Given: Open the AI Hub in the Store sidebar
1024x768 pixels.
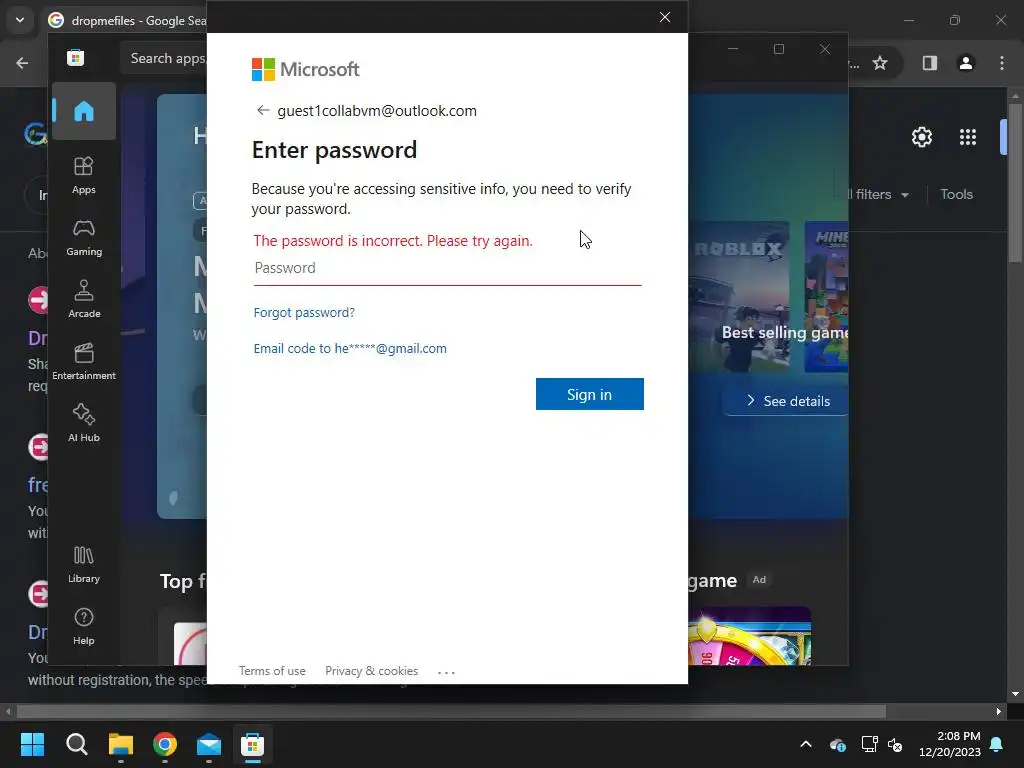Looking at the screenshot, I should pyautogui.click(x=84, y=423).
